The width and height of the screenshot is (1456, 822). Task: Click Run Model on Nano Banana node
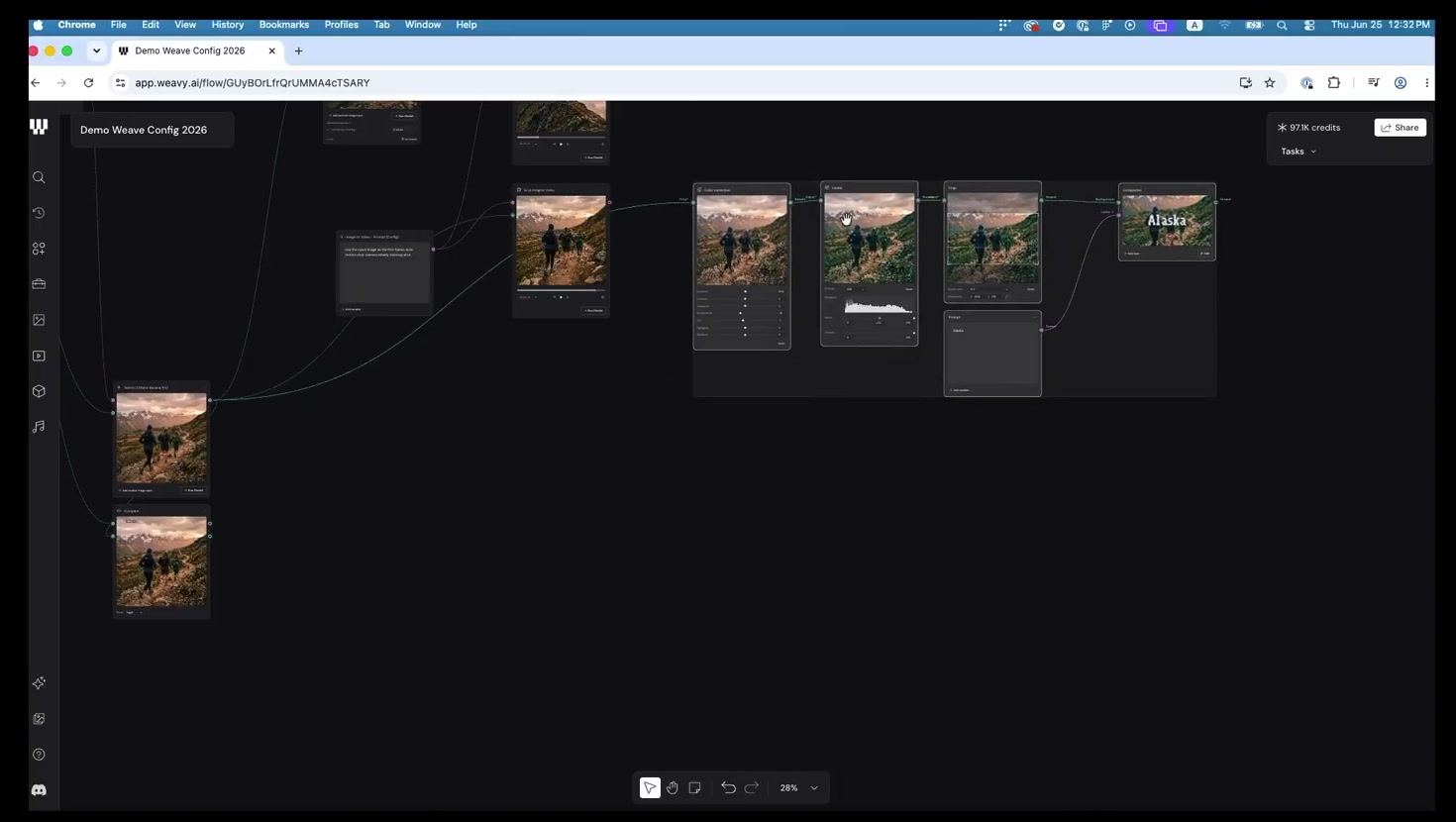(193, 490)
